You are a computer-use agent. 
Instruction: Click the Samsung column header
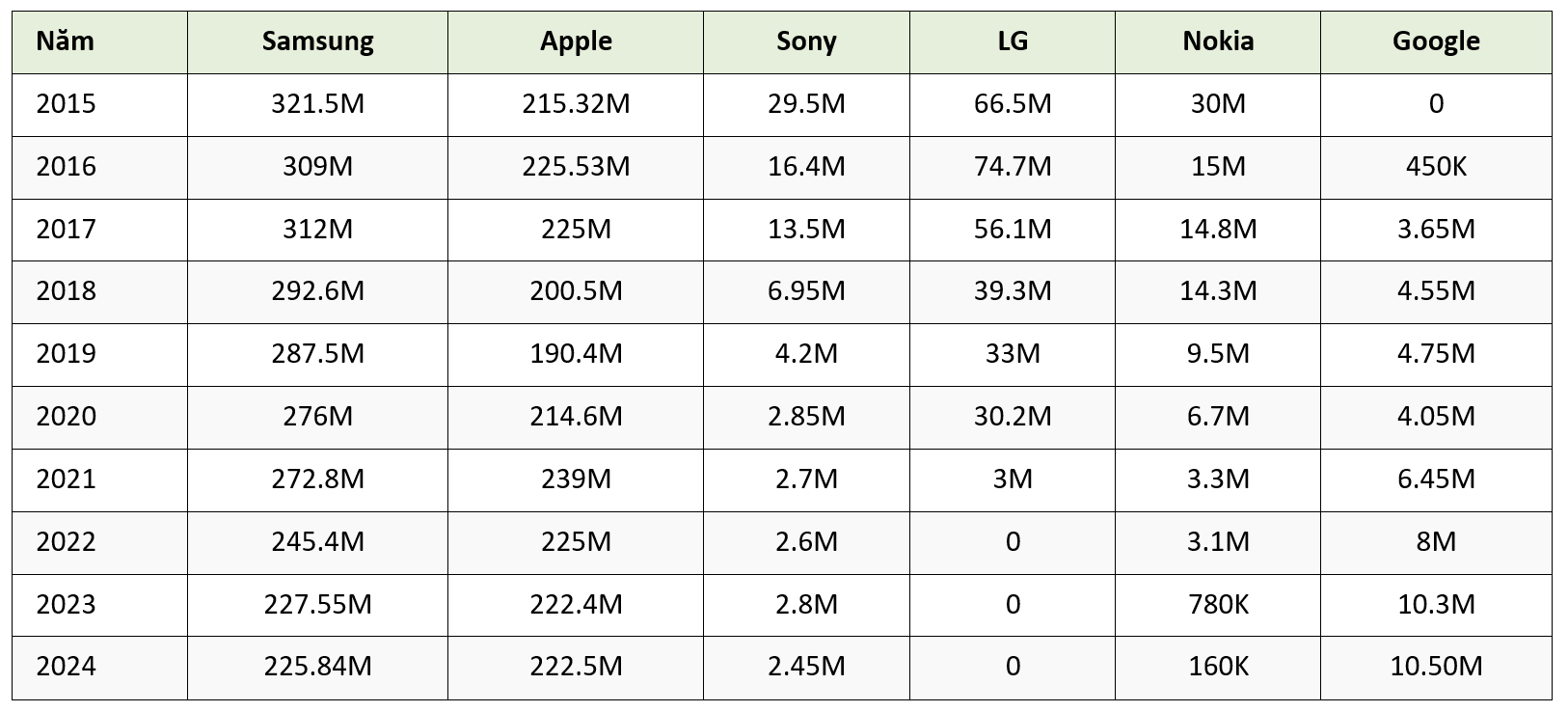coord(317,41)
